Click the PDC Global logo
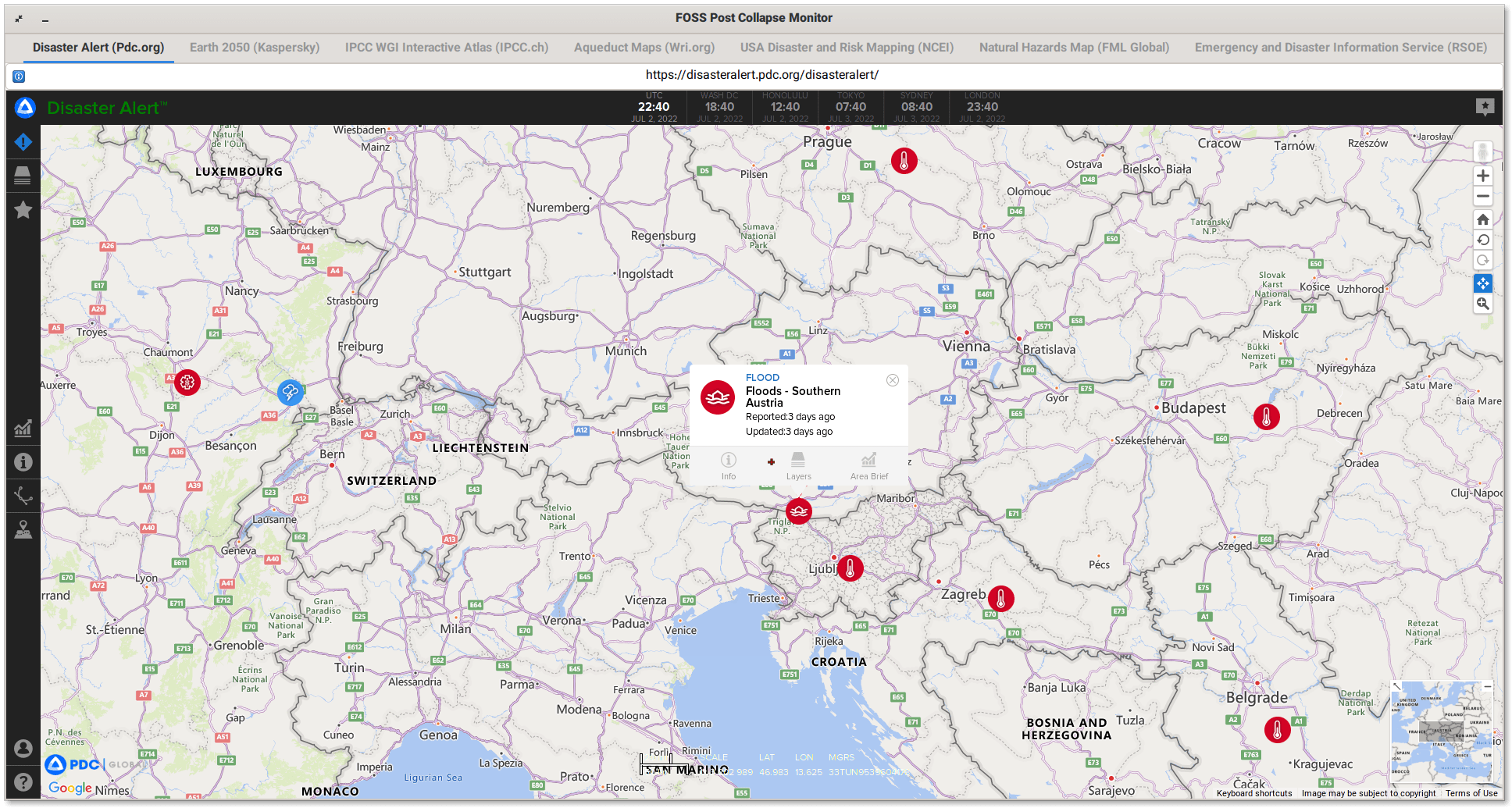This screenshot has width=1512, height=808. coord(95,764)
